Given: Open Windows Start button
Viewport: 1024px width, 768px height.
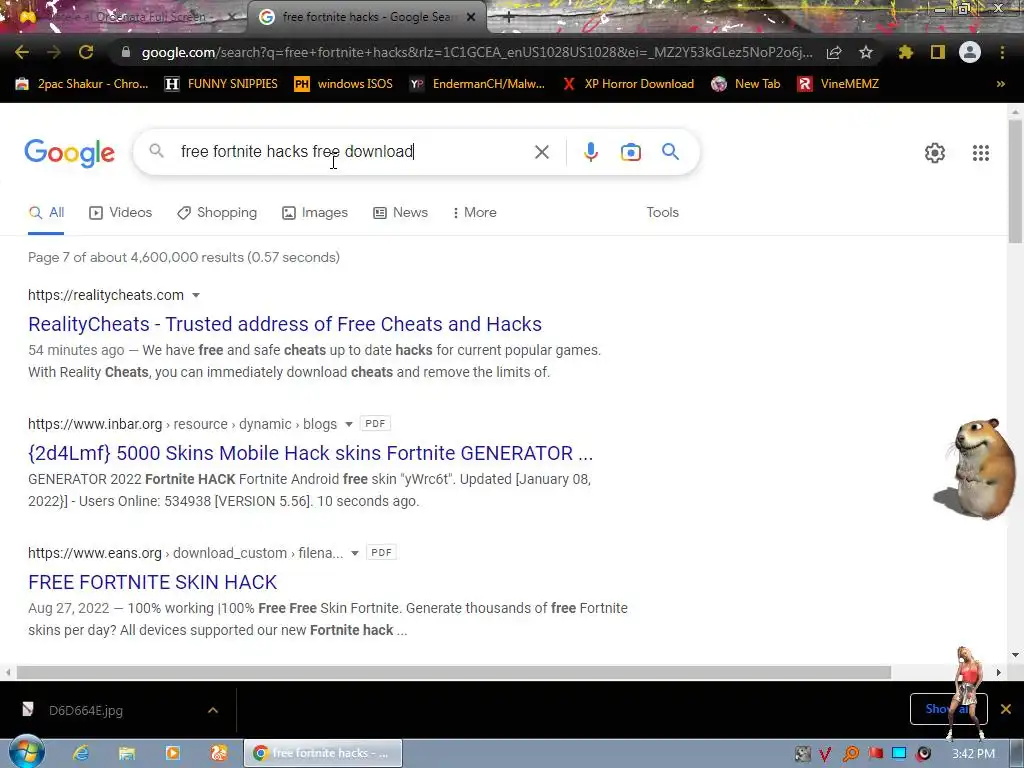Looking at the screenshot, I should click(x=27, y=753).
